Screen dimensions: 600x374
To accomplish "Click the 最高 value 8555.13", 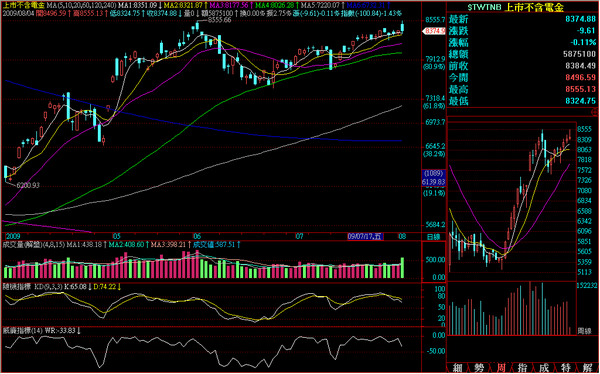I will point(580,89).
